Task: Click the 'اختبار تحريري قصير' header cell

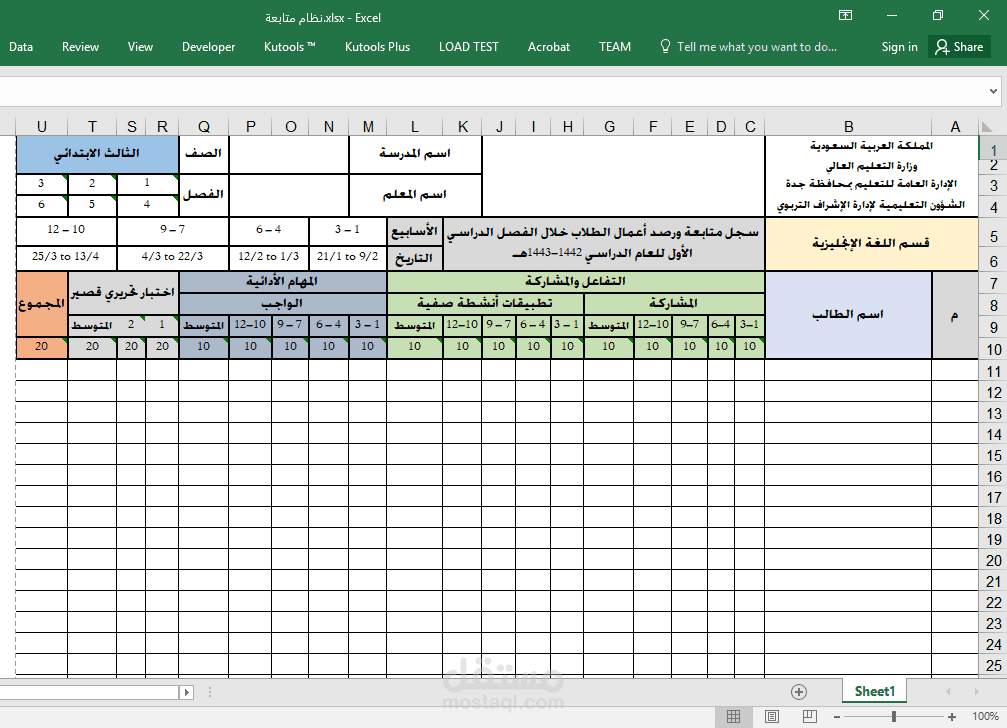Action: point(123,293)
